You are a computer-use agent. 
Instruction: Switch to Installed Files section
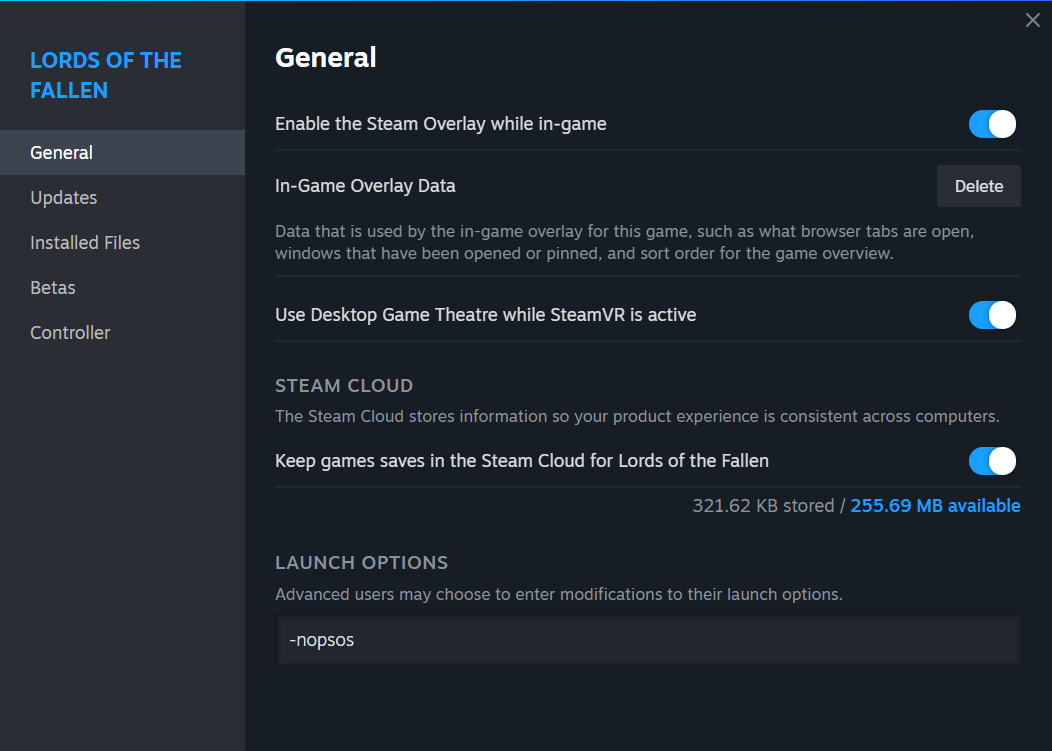(x=122, y=242)
